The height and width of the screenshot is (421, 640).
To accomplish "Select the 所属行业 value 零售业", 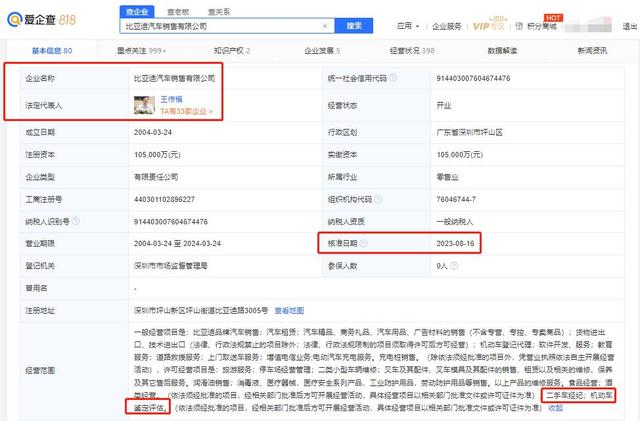I will 447,177.
